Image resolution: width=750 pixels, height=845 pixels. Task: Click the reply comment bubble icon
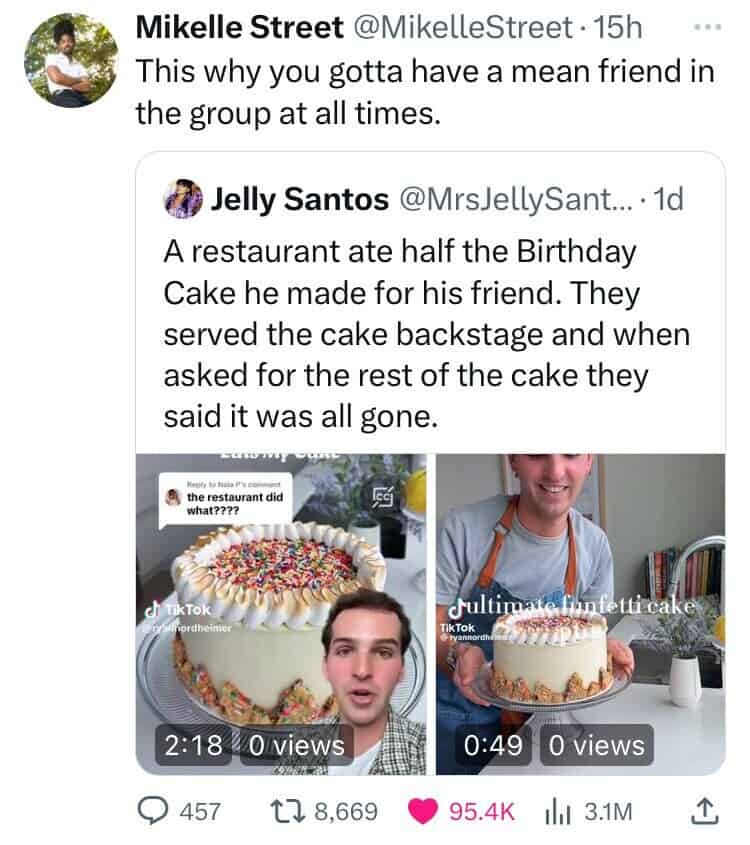click(155, 811)
